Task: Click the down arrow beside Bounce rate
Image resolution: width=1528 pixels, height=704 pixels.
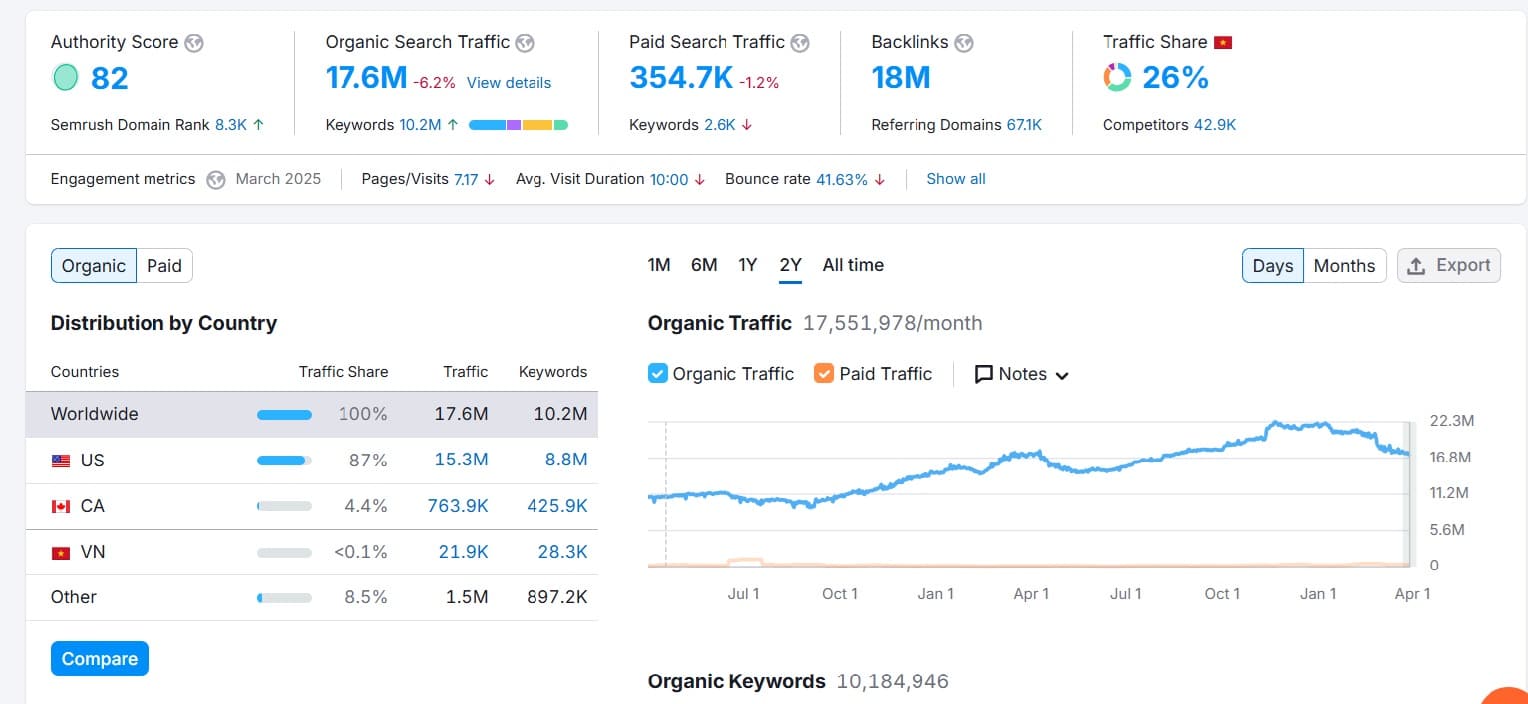Action: pyautogui.click(x=879, y=180)
